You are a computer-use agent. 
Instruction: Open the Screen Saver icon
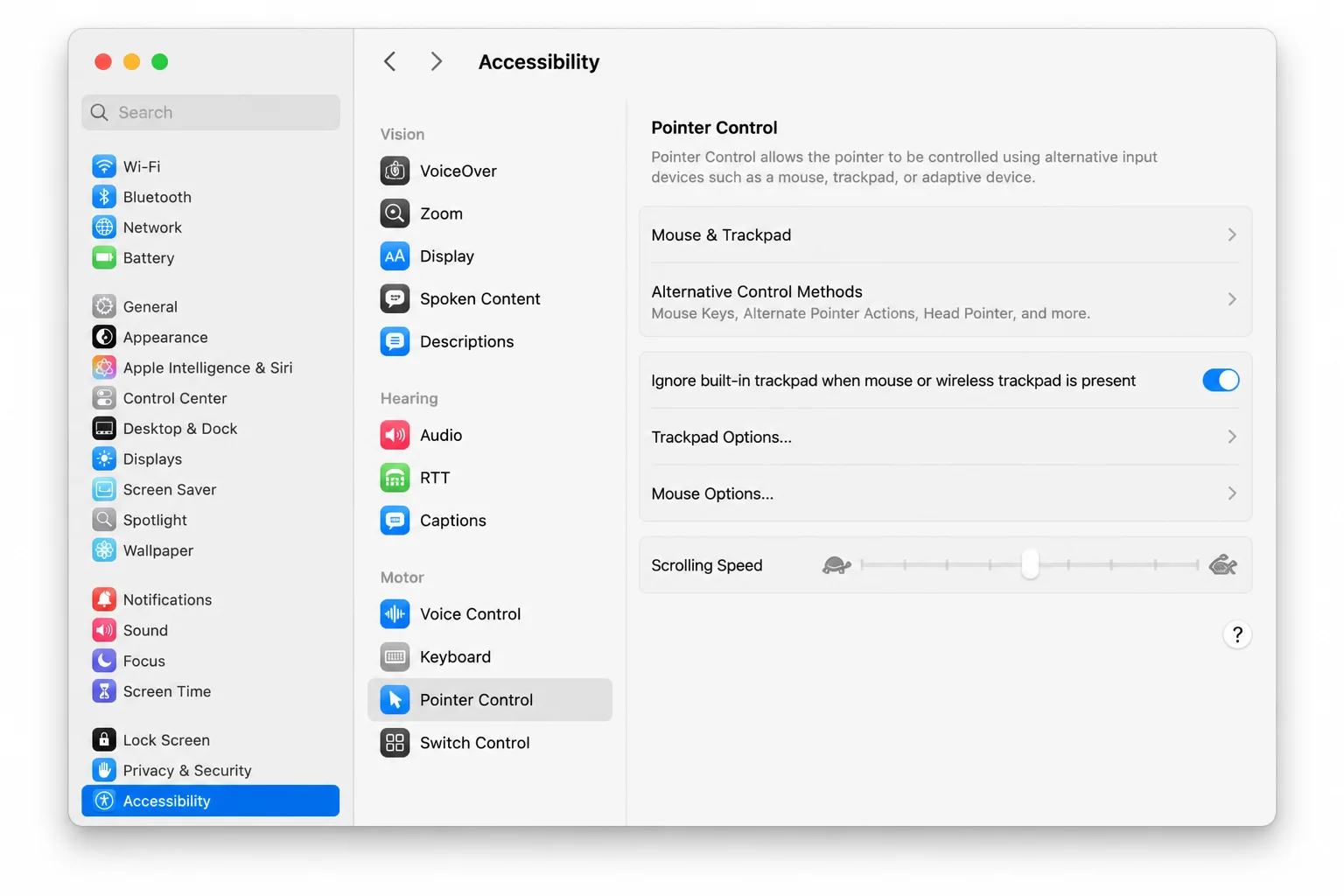(x=104, y=490)
